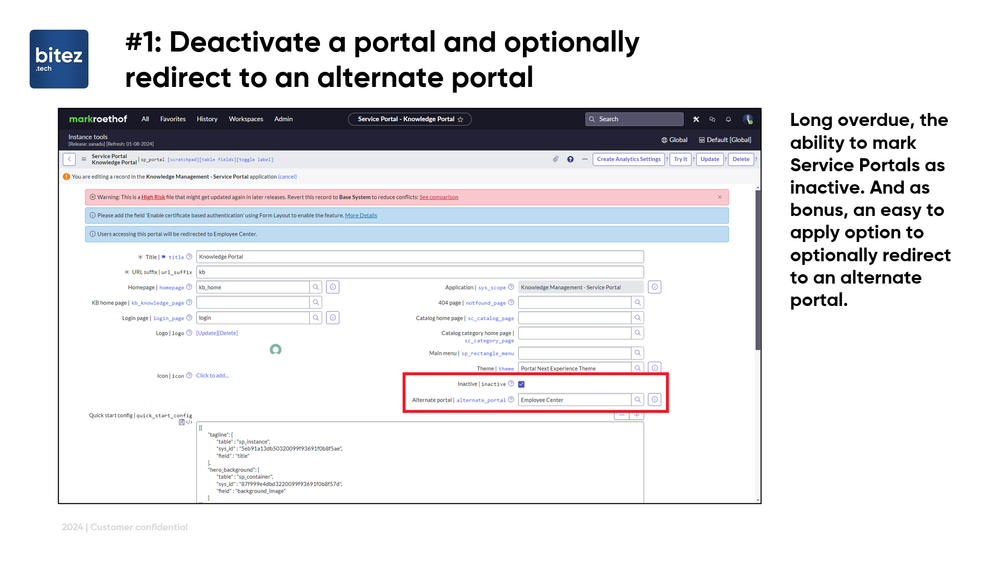This screenshot has width=999, height=562.
Task: Look up Login page with magnifier
Action: [316, 318]
